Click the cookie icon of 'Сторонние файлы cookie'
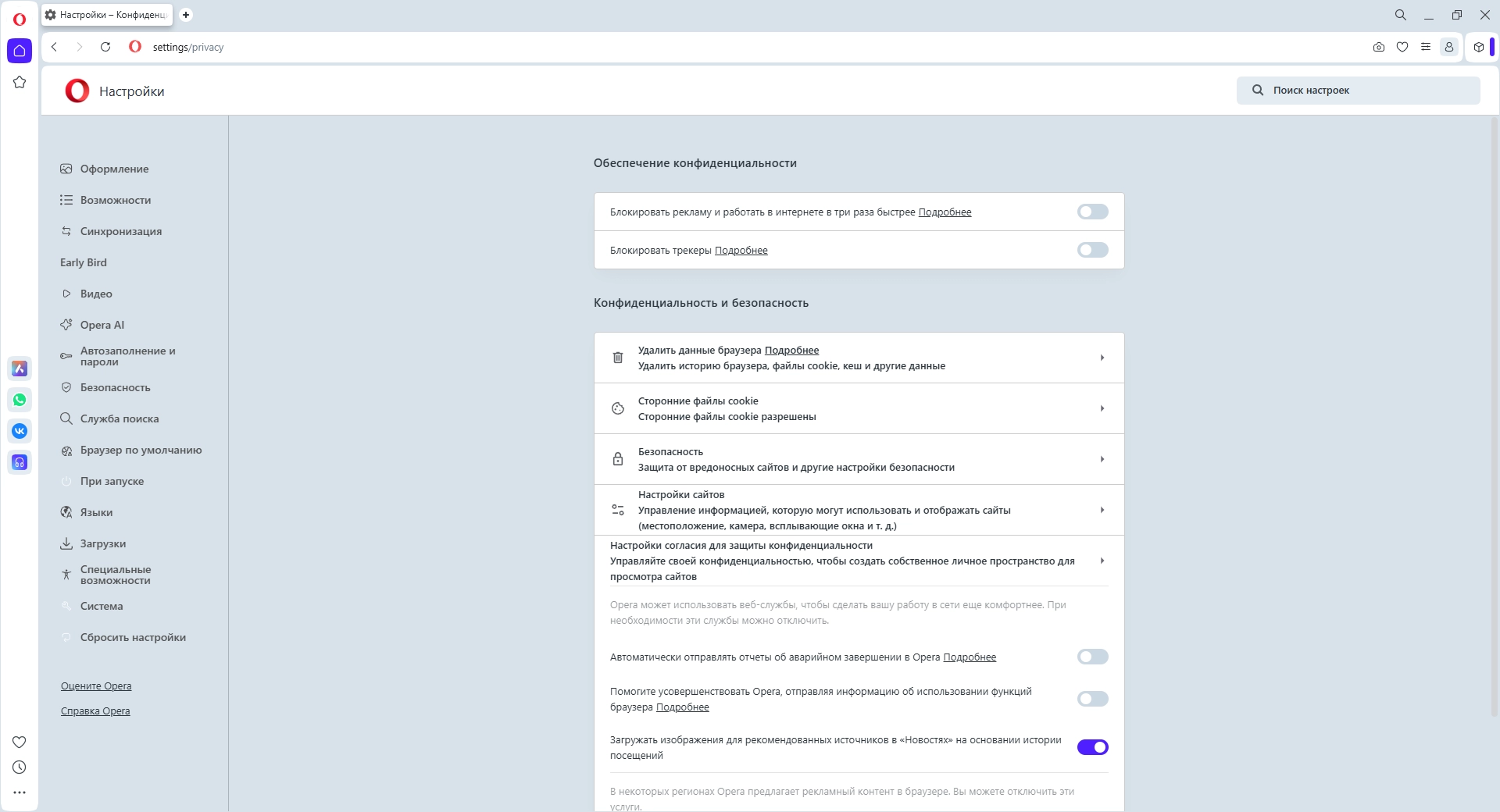This screenshot has height=812, width=1500. click(x=618, y=408)
